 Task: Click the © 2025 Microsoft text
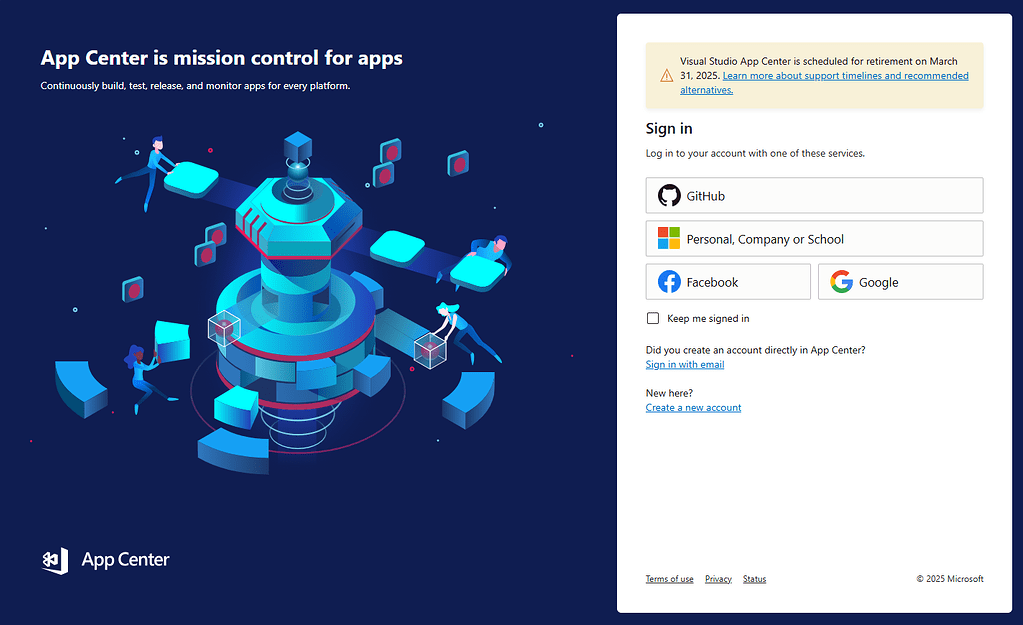pyautogui.click(x=950, y=579)
